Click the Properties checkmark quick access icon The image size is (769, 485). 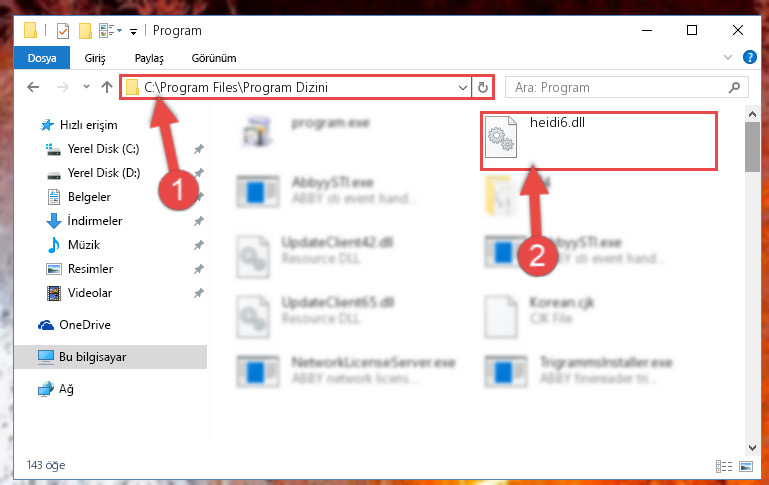click(63, 31)
